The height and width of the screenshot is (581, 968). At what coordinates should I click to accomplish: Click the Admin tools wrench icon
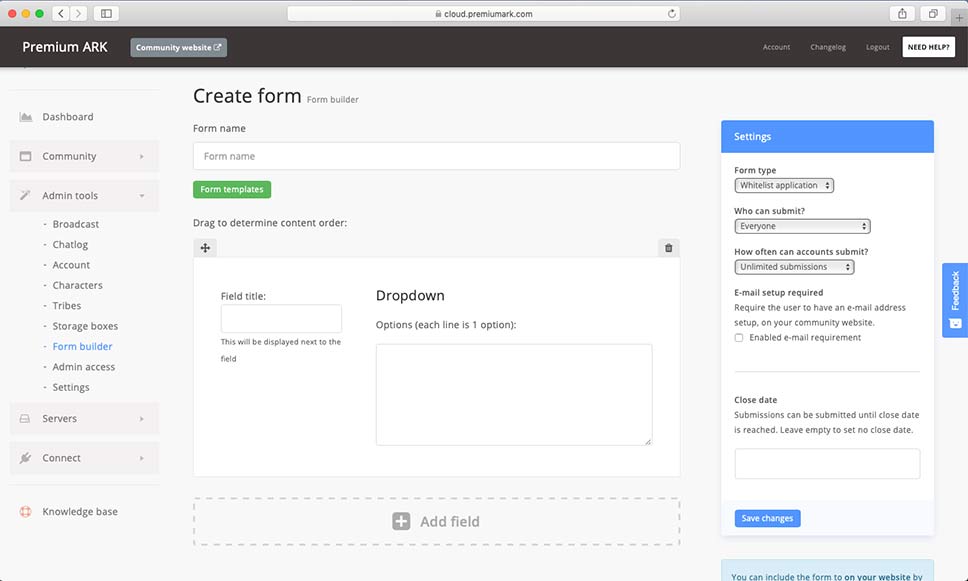click(x=26, y=195)
